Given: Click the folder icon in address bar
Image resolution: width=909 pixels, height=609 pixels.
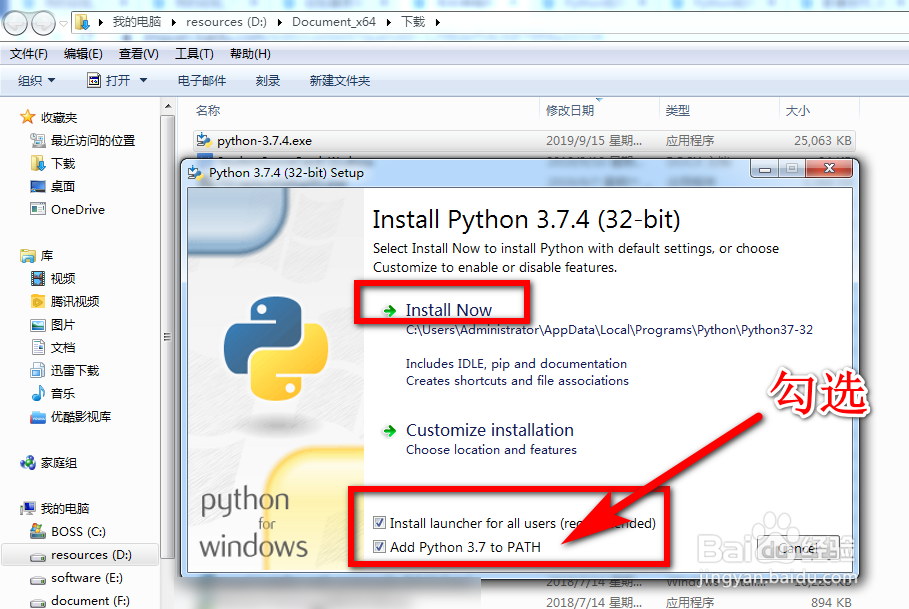Looking at the screenshot, I should pyautogui.click(x=82, y=23).
